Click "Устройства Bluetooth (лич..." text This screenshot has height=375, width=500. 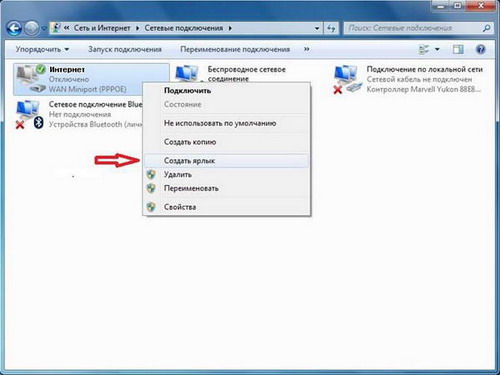tap(95, 124)
